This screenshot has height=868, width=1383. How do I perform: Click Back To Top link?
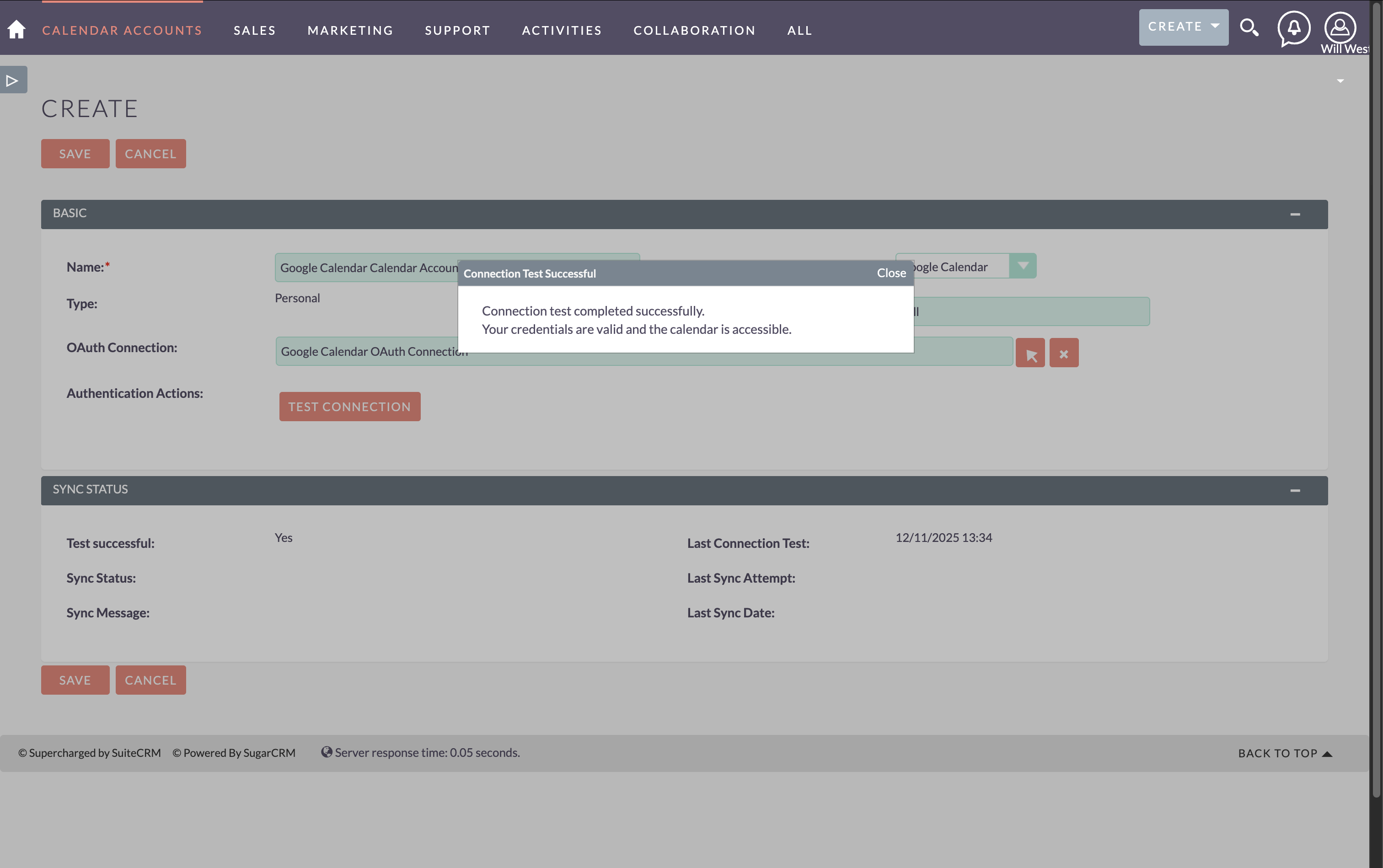click(1284, 753)
